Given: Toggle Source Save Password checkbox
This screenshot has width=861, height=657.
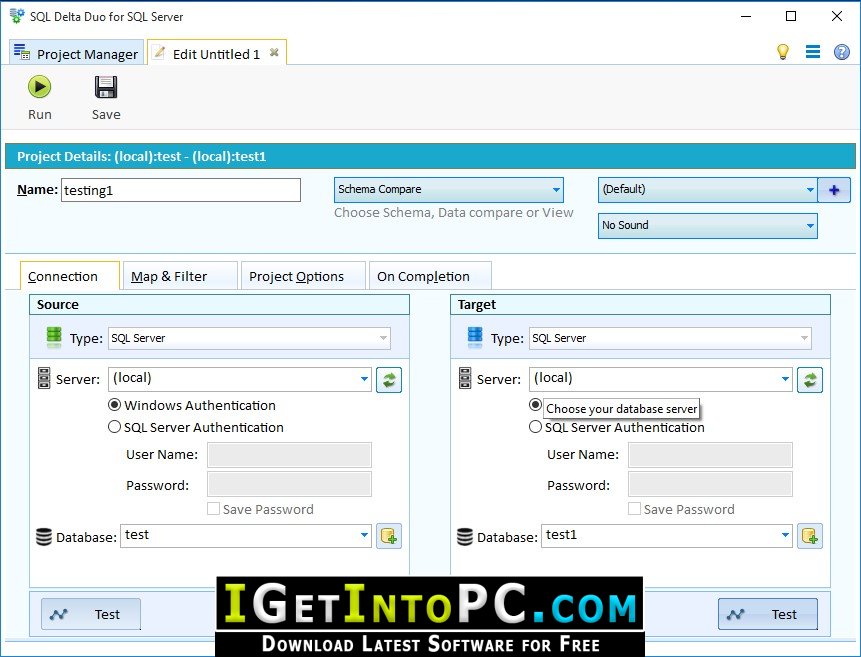Looking at the screenshot, I should (214, 509).
